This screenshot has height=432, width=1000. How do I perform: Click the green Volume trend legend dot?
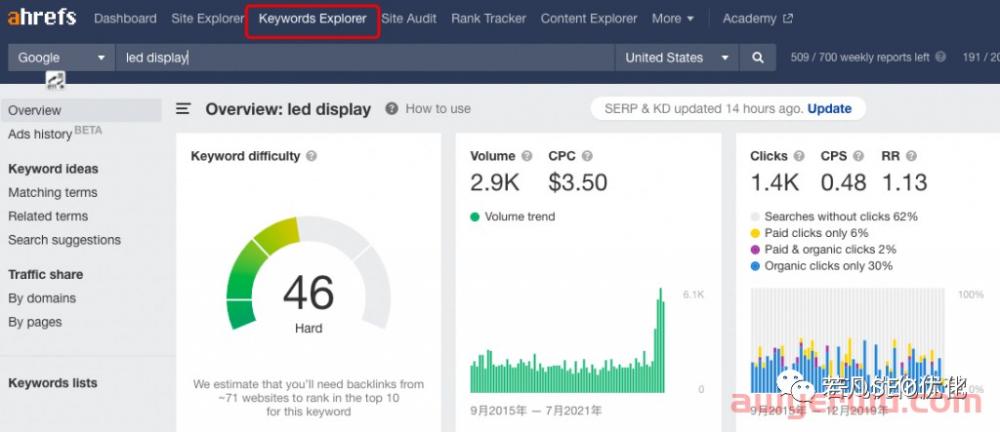(x=474, y=217)
